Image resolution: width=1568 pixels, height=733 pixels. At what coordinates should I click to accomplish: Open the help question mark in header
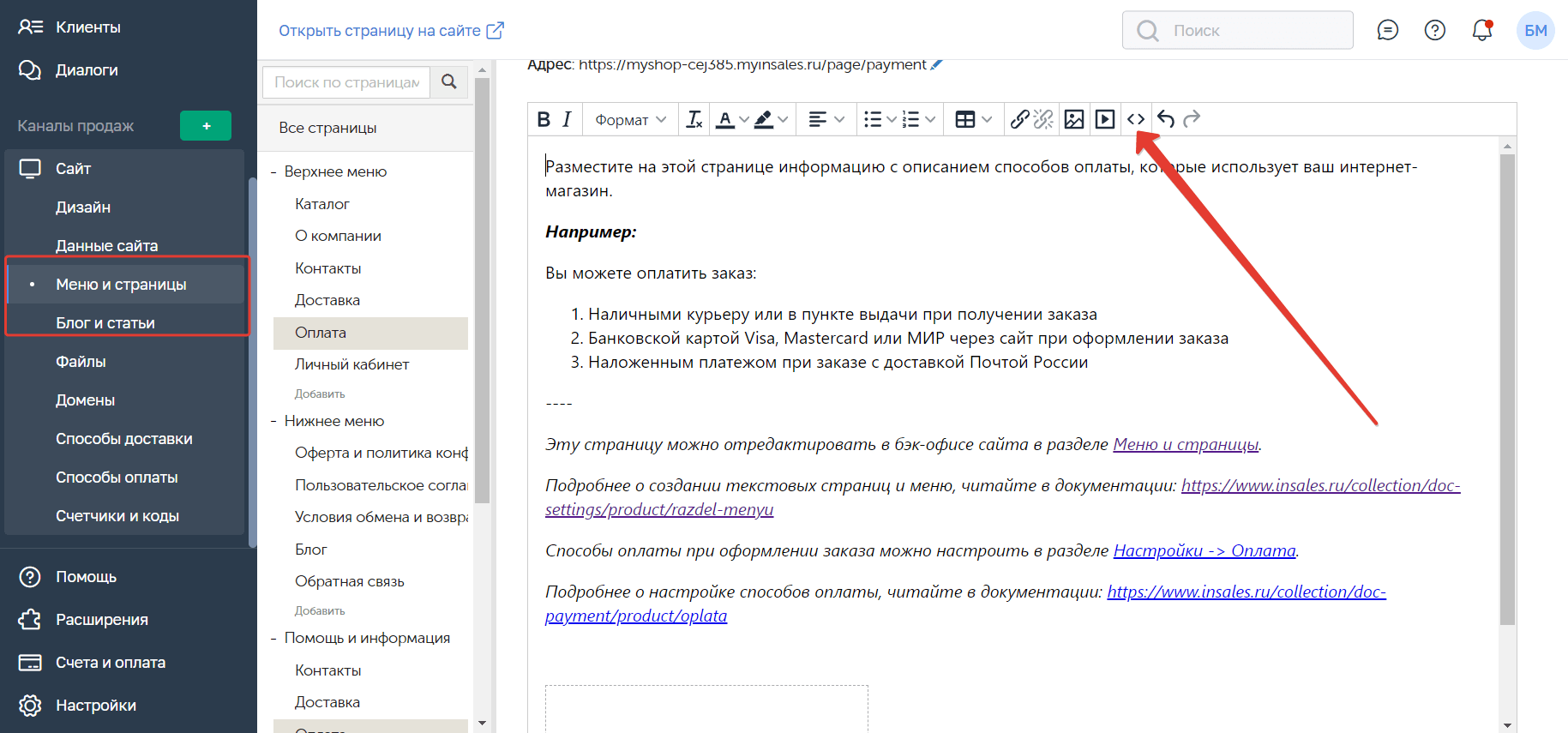coord(1435,30)
